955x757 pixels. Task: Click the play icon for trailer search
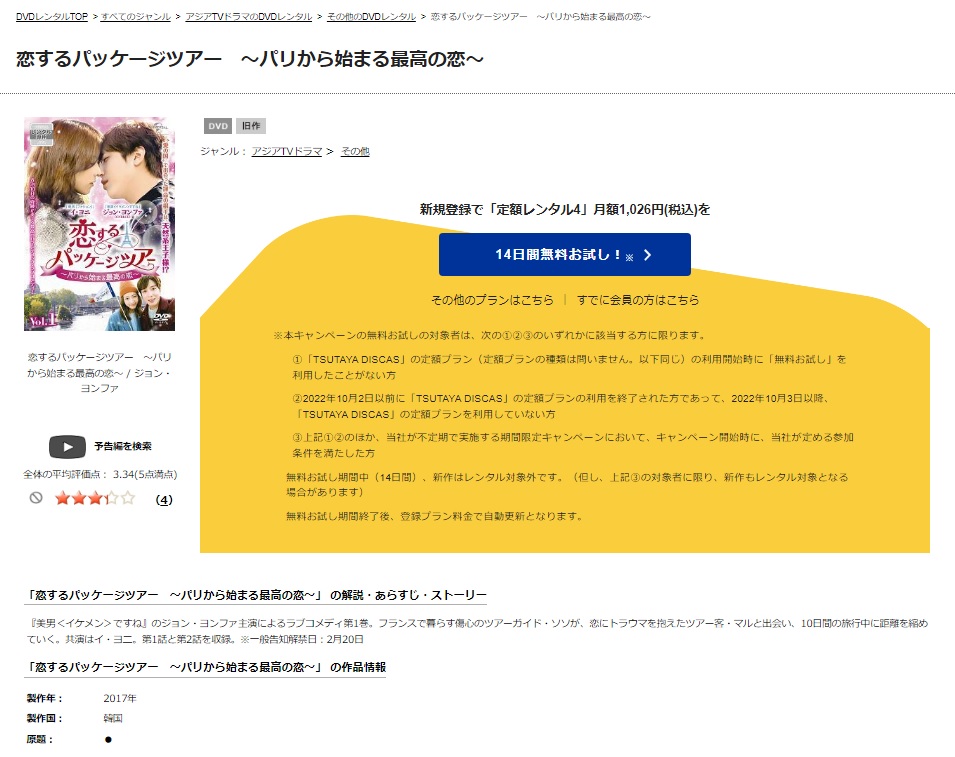click(67, 446)
